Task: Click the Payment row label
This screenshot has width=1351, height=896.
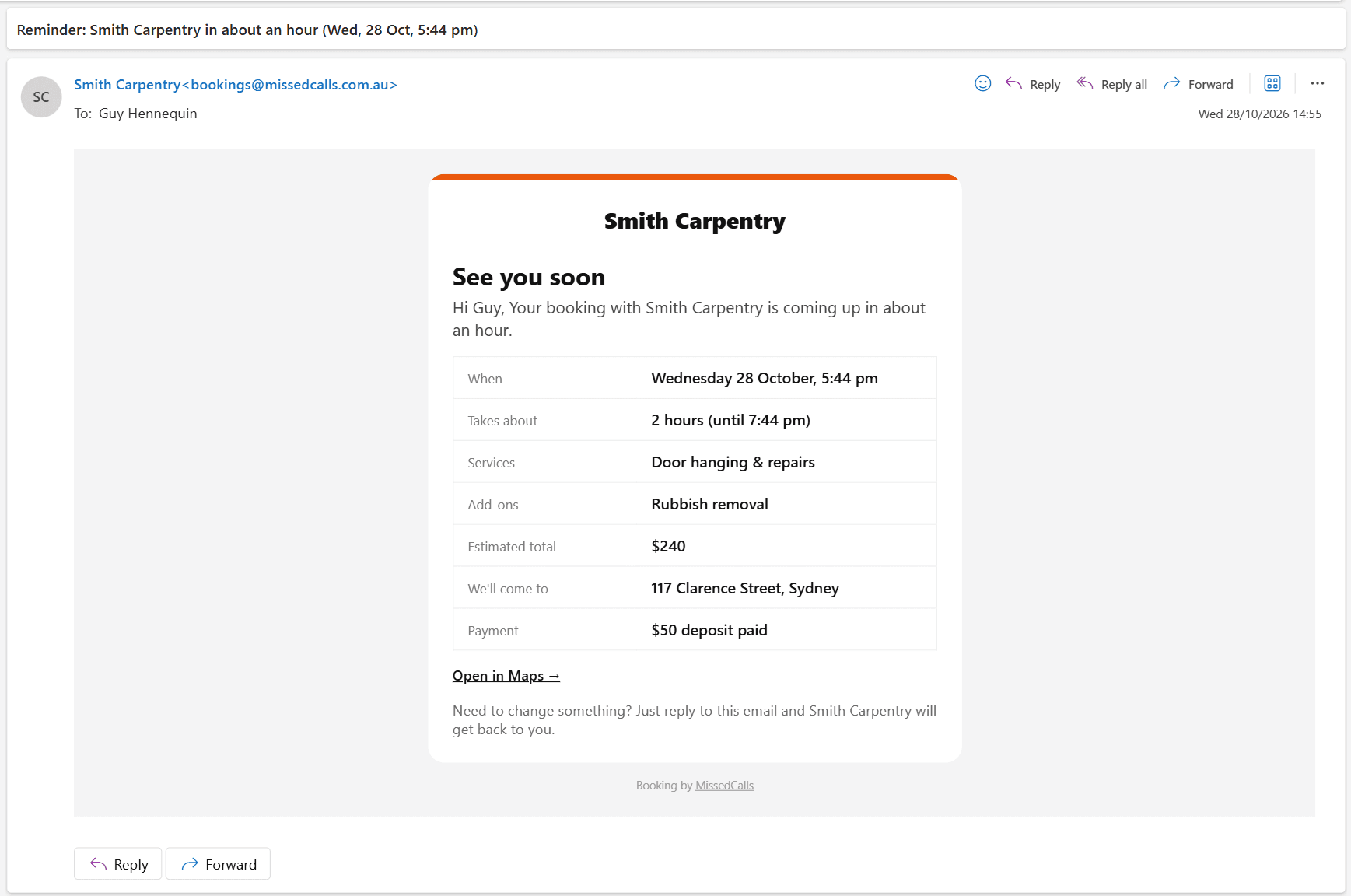Action: tap(492, 631)
